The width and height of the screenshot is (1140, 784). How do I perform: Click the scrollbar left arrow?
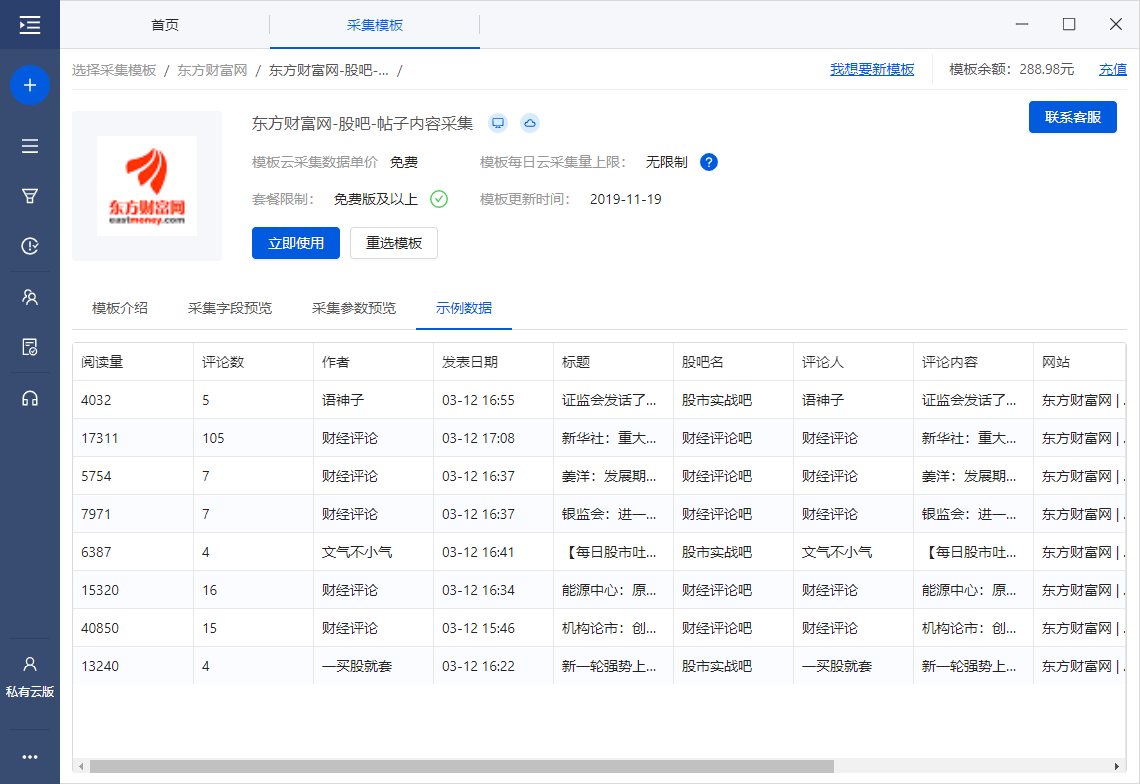81,767
